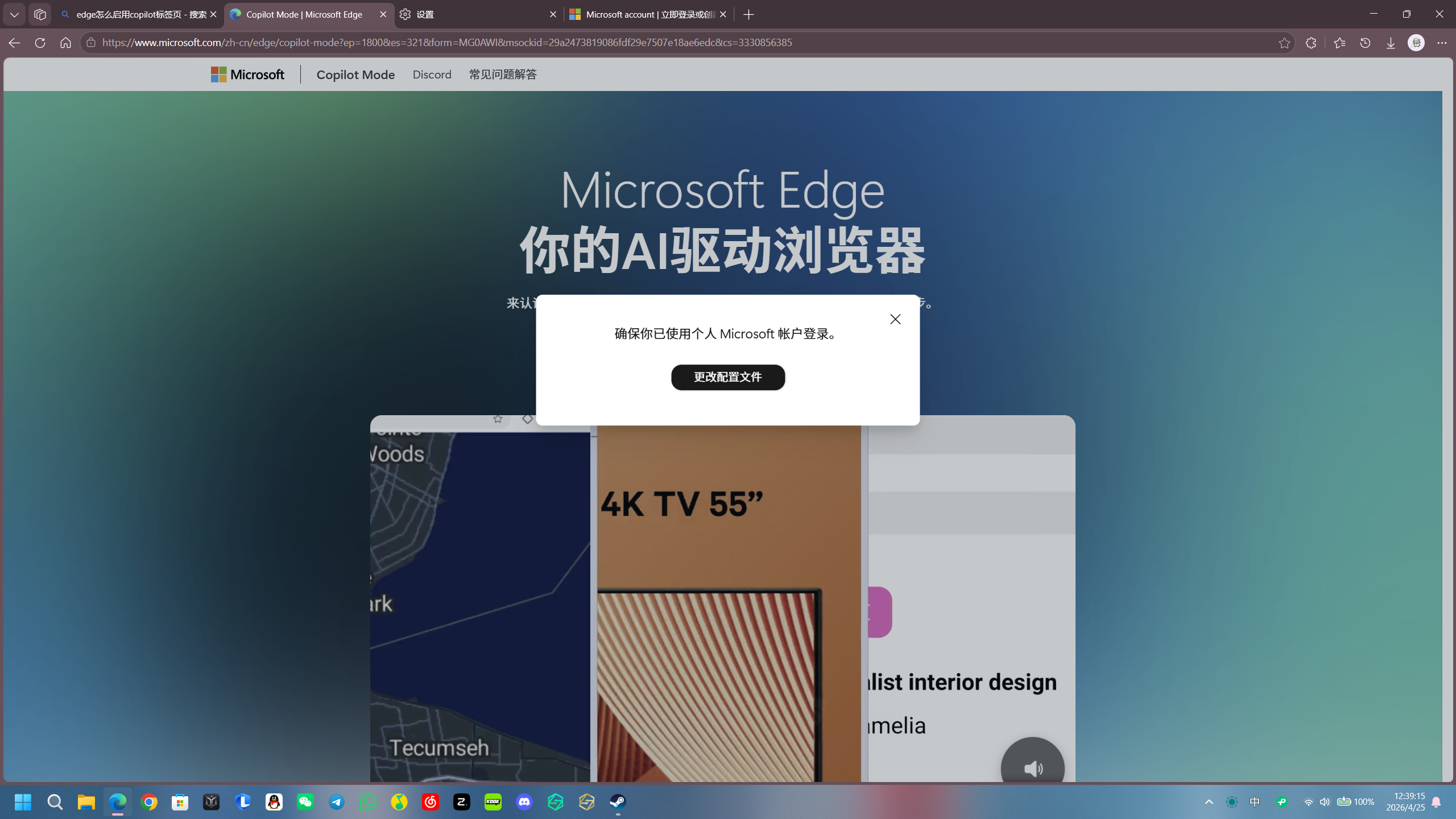The image size is (1456, 819).
Task: Click the Microsoft logo link
Action: (x=247, y=75)
